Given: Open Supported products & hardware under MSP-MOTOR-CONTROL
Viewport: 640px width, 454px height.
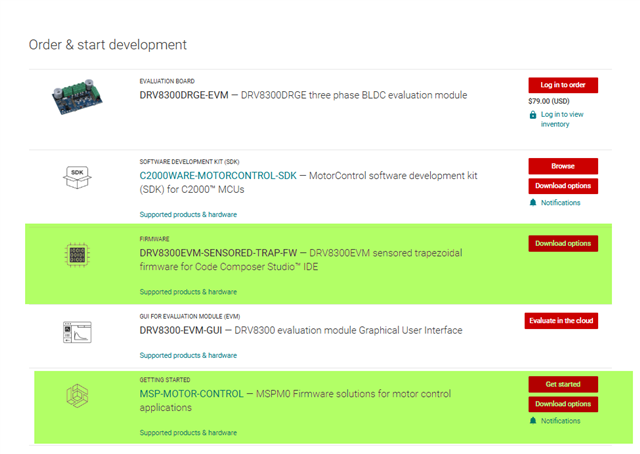Looking at the screenshot, I should [x=188, y=432].
